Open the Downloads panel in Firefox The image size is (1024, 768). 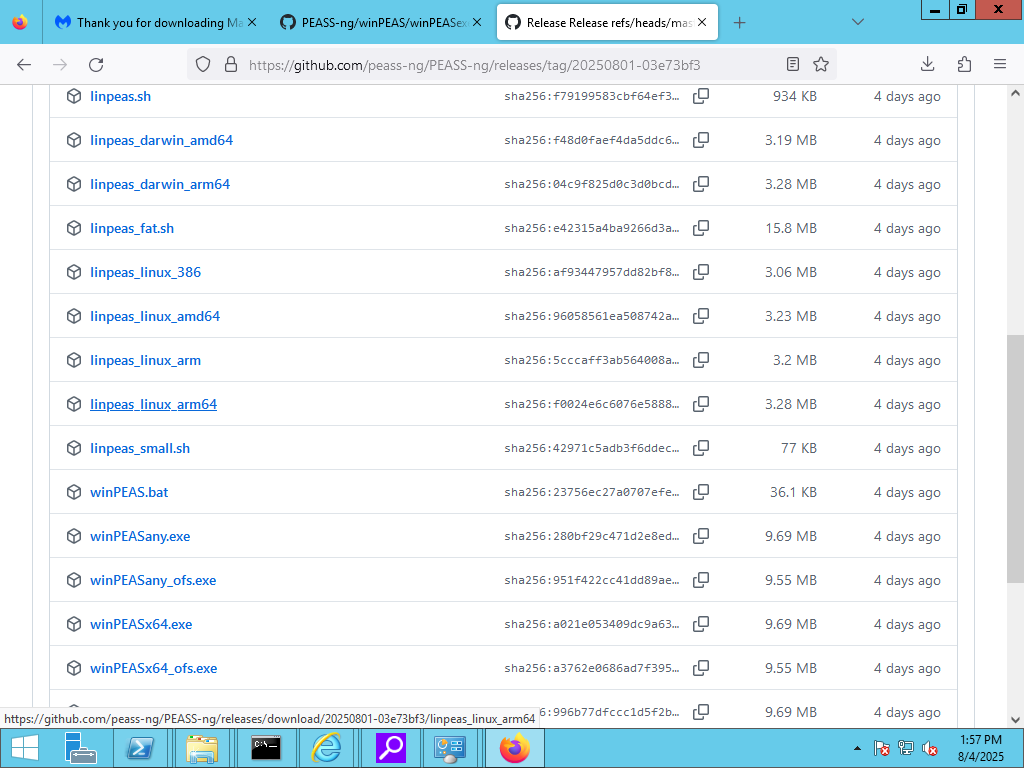[927, 63]
